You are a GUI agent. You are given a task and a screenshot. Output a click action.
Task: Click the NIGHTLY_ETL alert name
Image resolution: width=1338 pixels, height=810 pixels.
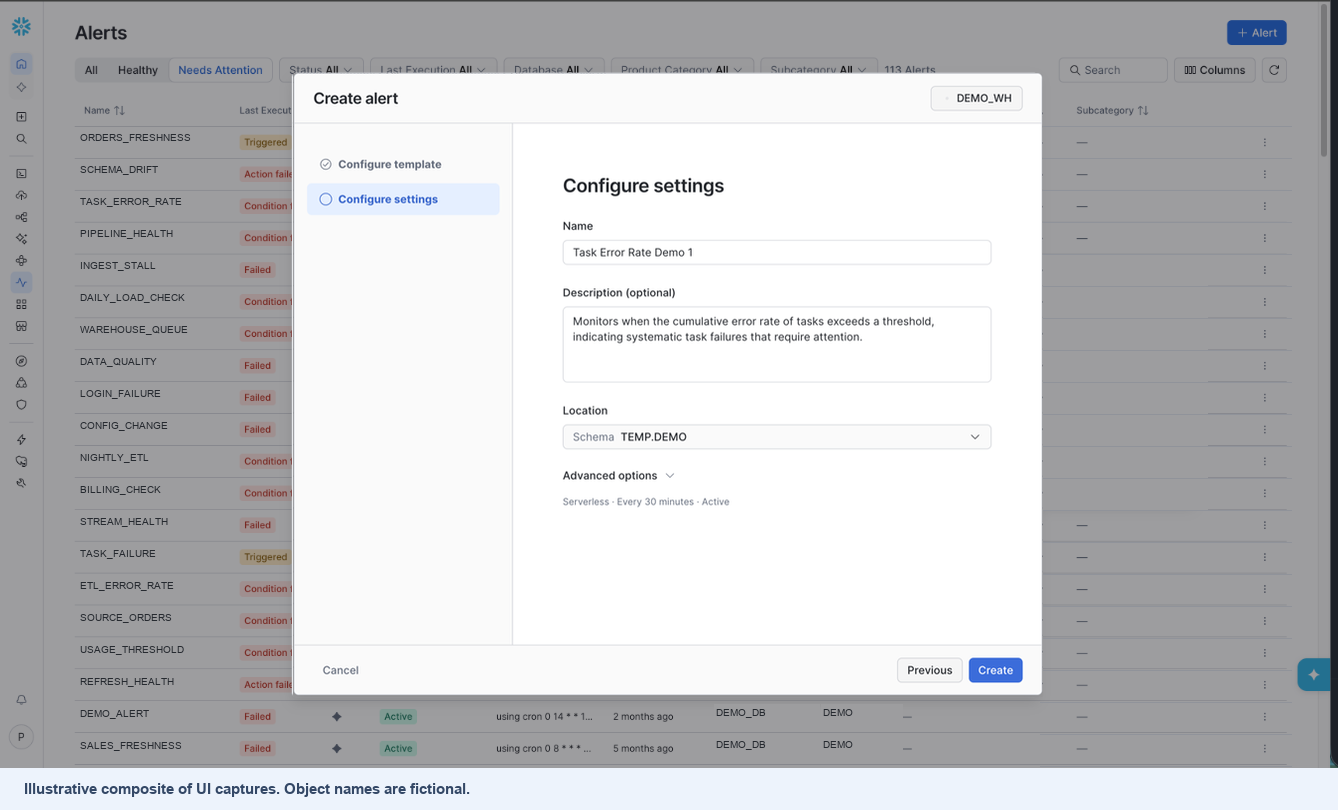114,458
